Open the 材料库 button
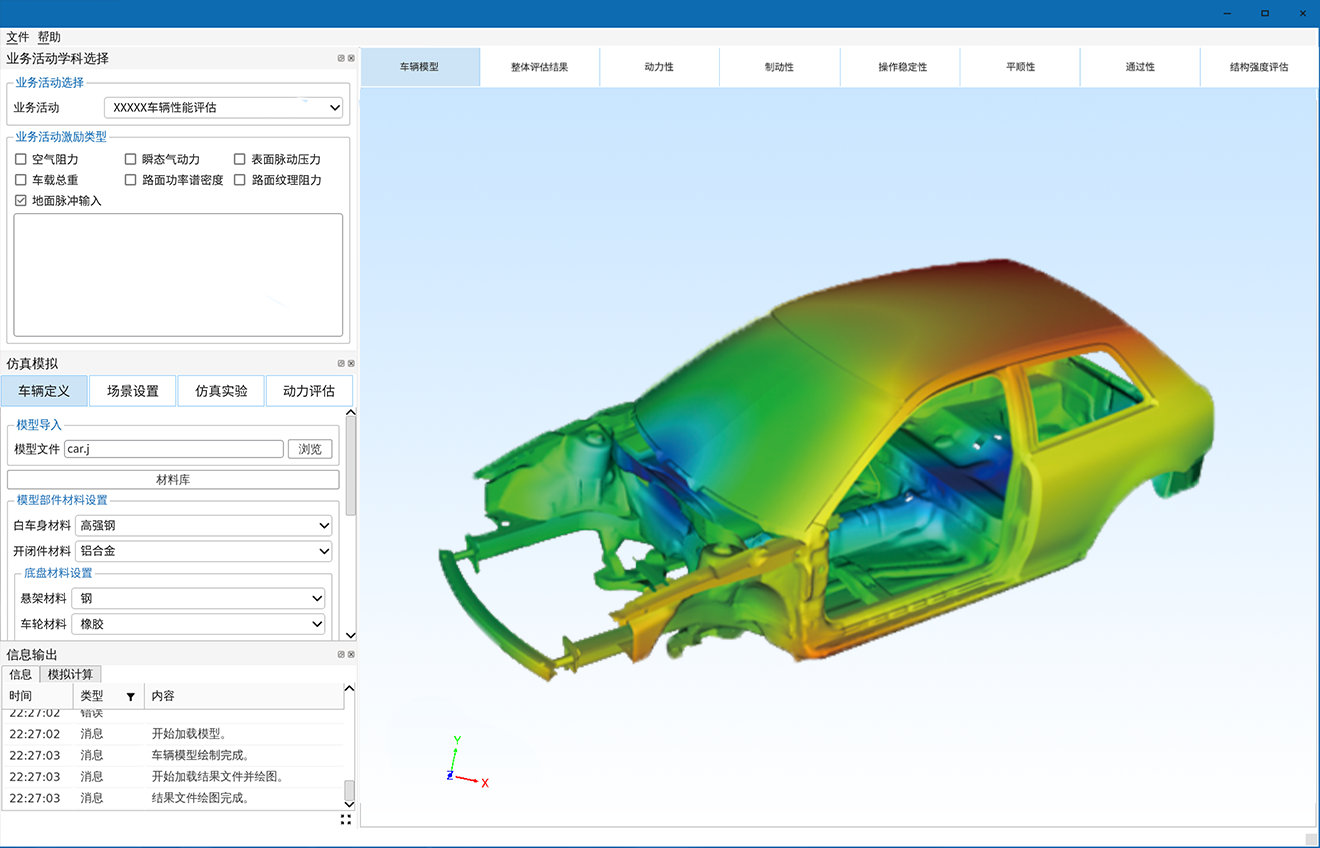Image resolution: width=1320 pixels, height=848 pixels. click(173, 480)
